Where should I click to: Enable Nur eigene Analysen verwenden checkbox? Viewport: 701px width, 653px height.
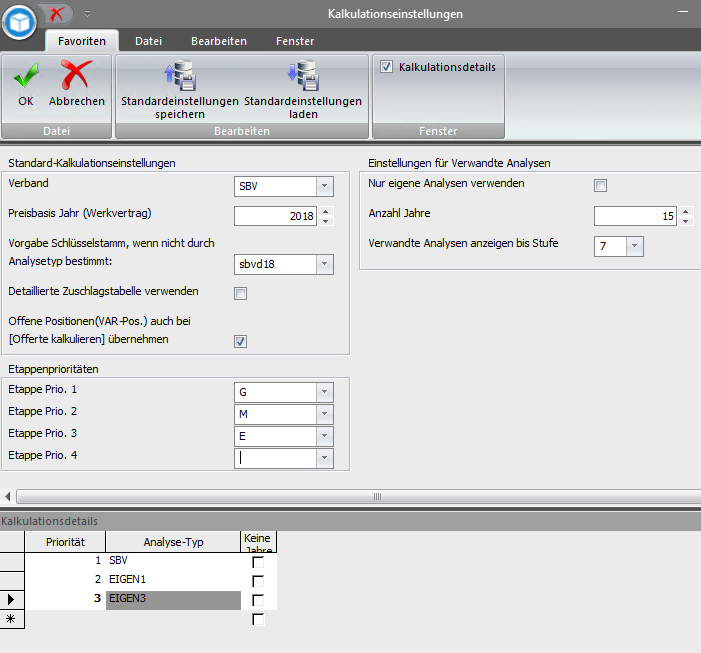pyautogui.click(x=600, y=185)
